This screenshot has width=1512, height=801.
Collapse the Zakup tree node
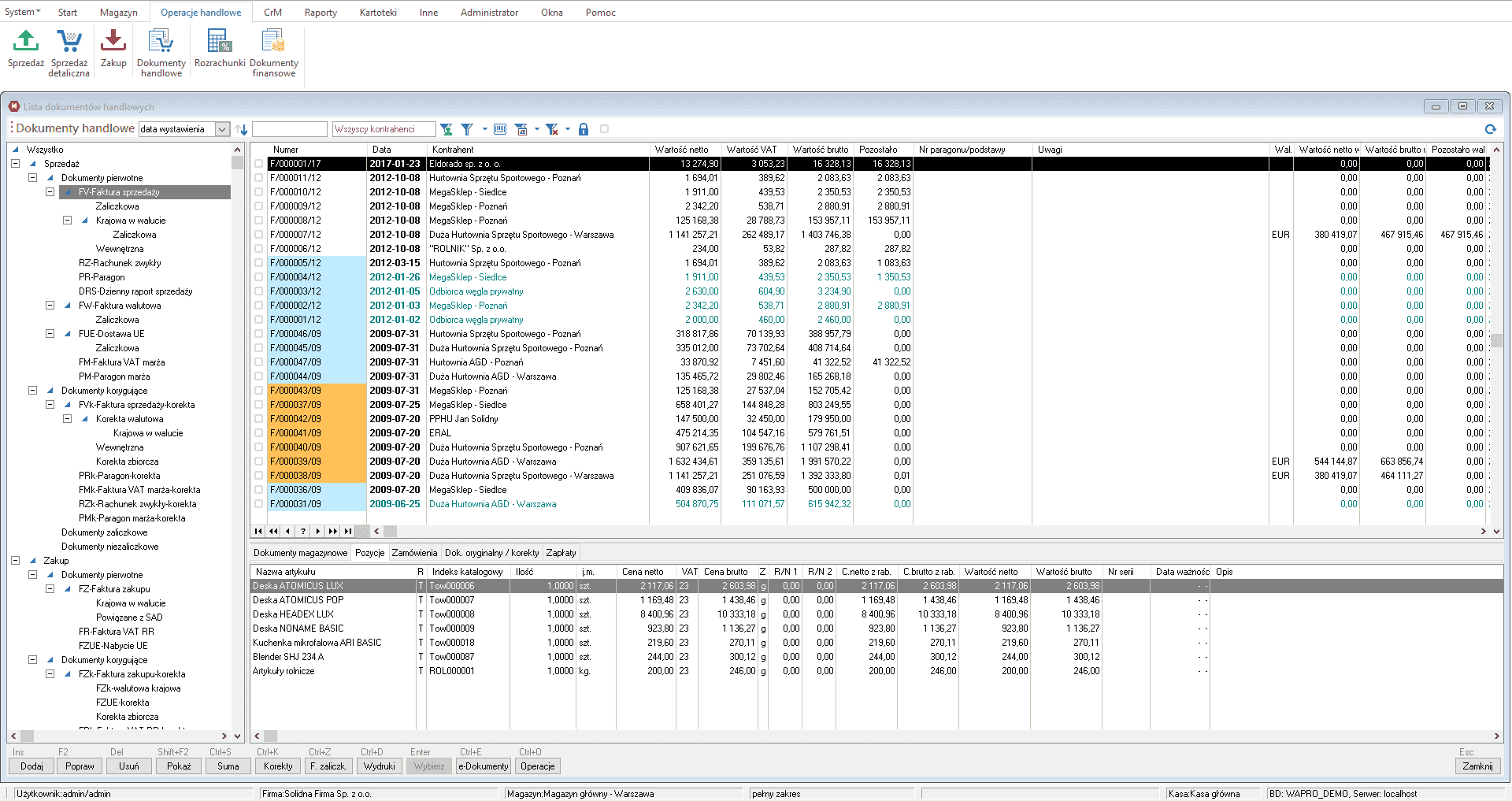(x=15, y=561)
